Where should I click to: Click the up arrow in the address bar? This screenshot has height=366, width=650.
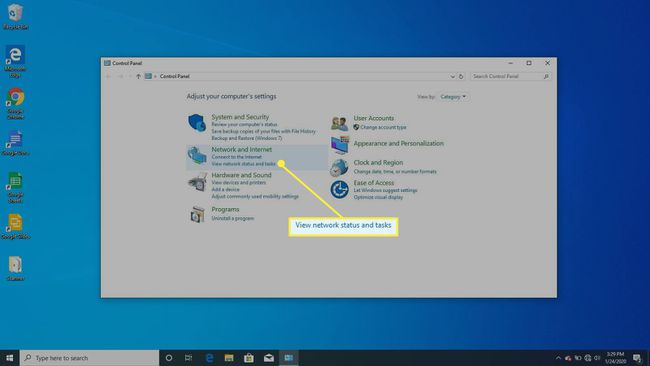pos(138,76)
